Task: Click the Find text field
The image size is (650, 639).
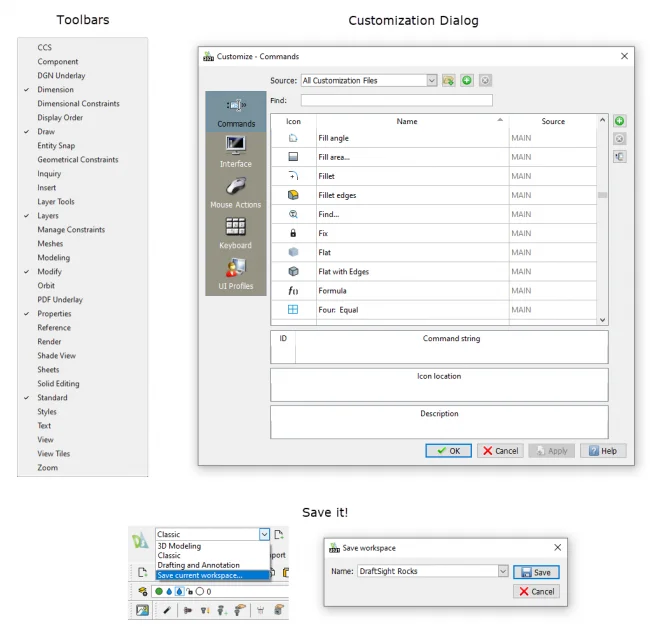Action: 396,100
